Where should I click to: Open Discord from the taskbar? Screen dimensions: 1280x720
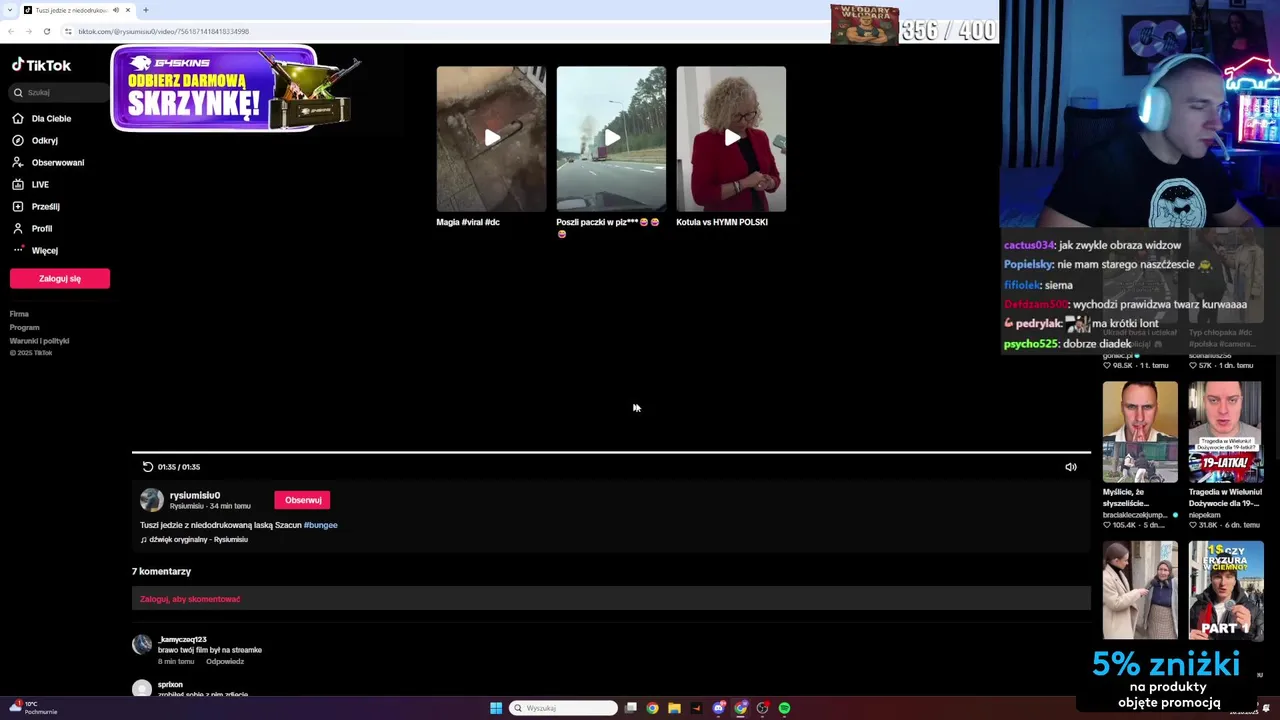pyautogui.click(x=718, y=708)
